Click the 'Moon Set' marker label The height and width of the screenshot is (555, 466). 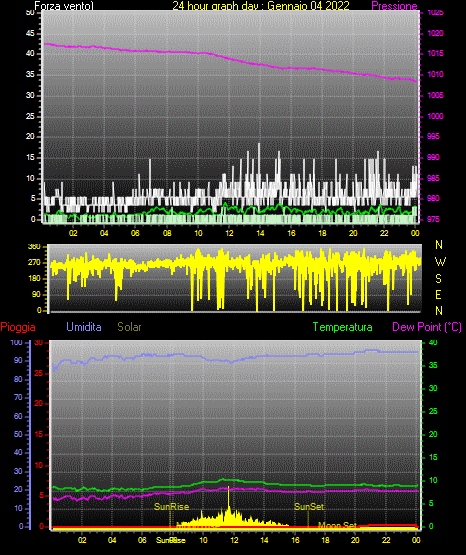click(x=337, y=525)
